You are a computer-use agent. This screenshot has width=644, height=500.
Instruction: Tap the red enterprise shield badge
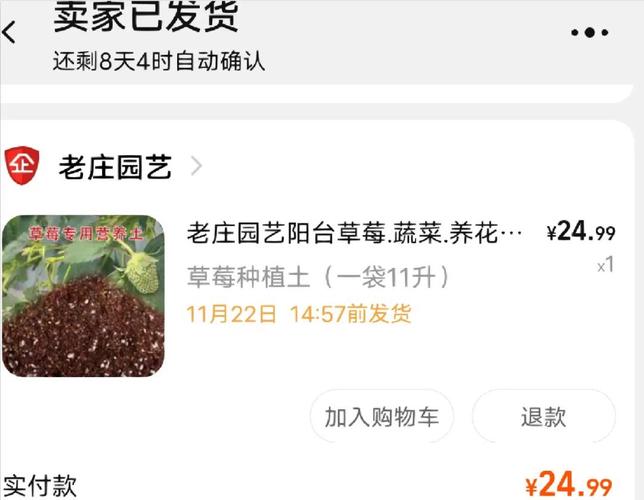pos(22,165)
